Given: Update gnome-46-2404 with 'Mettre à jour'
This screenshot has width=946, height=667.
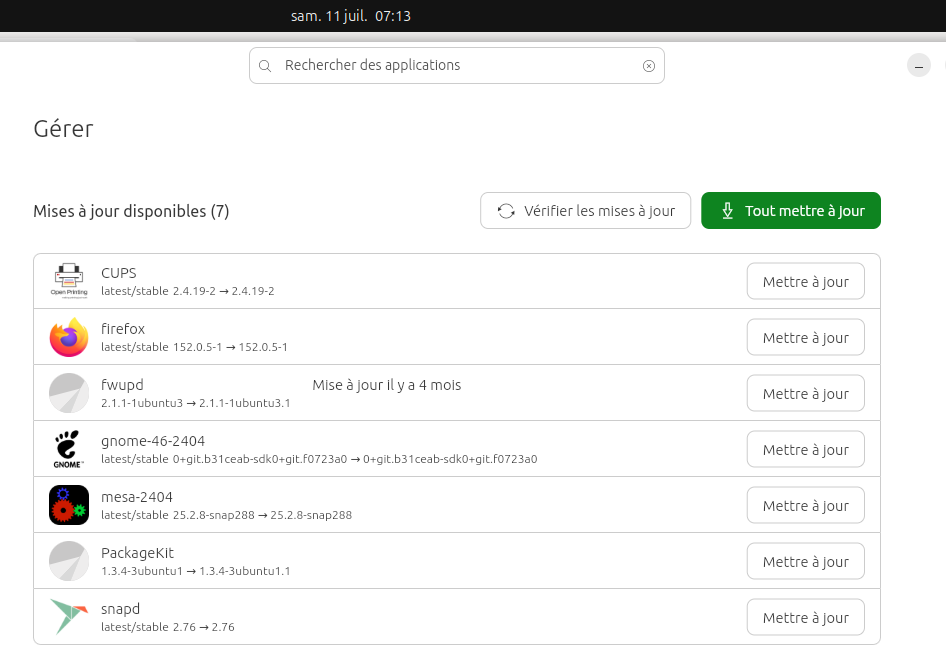Looking at the screenshot, I should [805, 450].
